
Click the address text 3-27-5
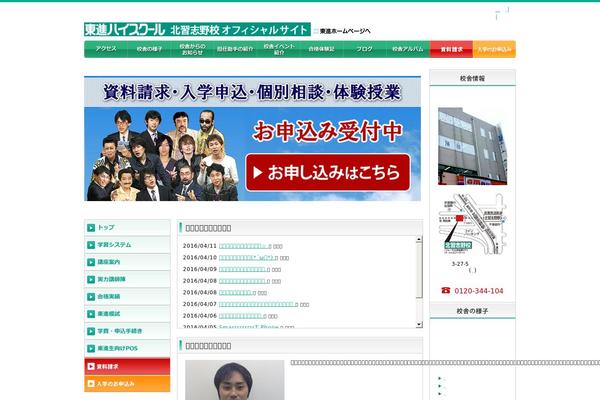pyautogui.click(x=460, y=264)
